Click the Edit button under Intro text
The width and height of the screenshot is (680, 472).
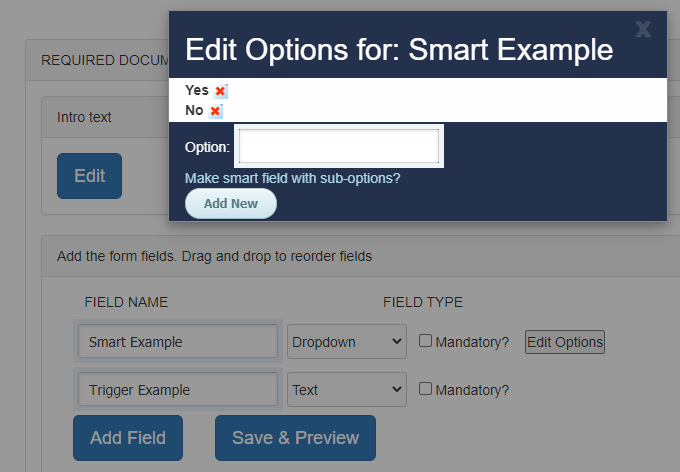click(89, 176)
